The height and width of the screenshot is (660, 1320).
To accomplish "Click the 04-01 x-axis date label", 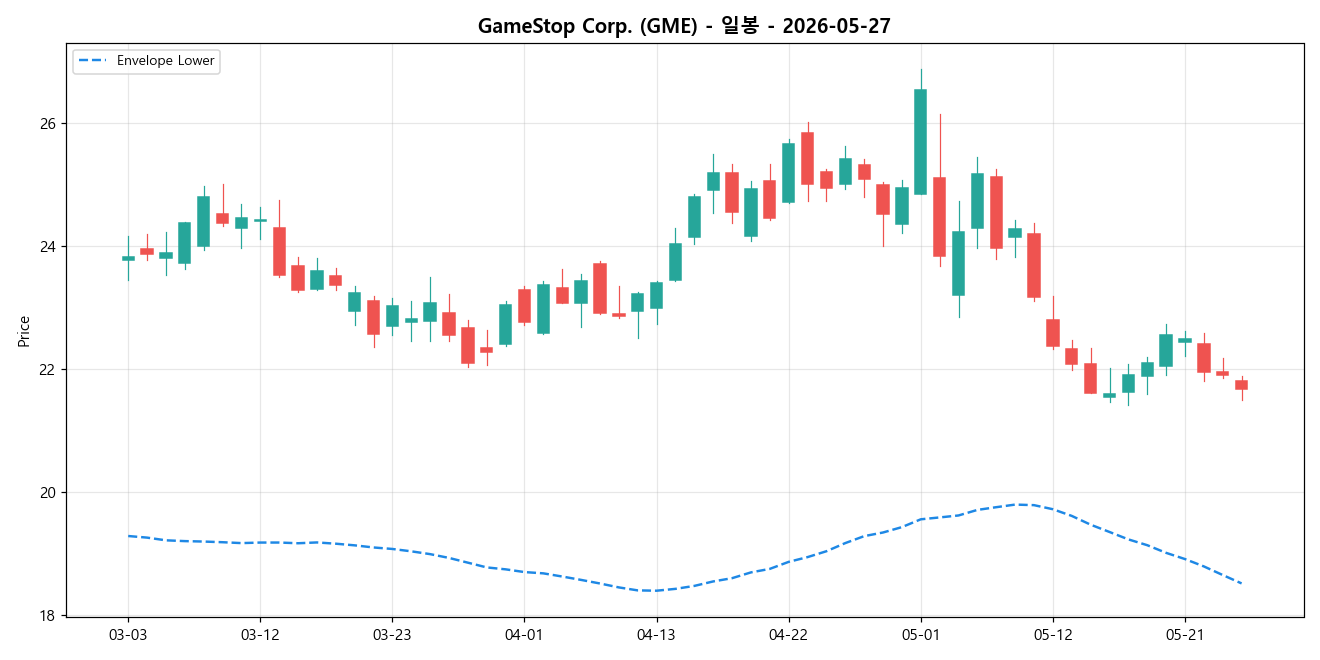I will (524, 635).
